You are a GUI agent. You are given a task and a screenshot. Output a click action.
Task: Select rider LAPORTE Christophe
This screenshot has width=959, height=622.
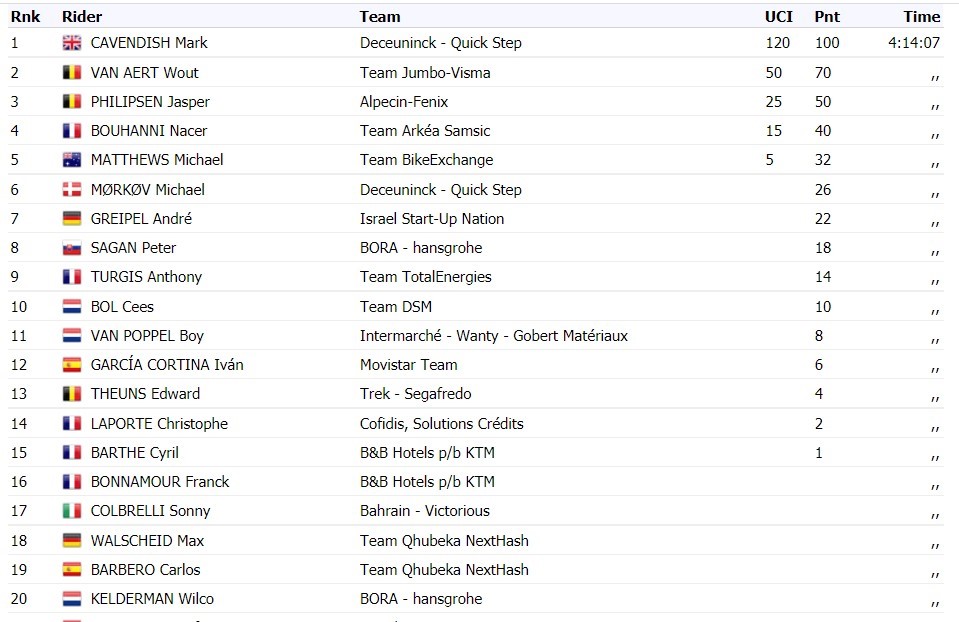pyautogui.click(x=159, y=424)
